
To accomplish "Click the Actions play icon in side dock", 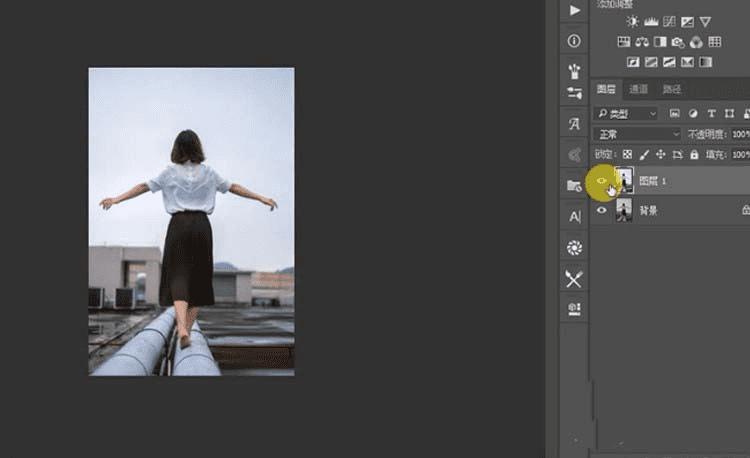I will point(574,10).
